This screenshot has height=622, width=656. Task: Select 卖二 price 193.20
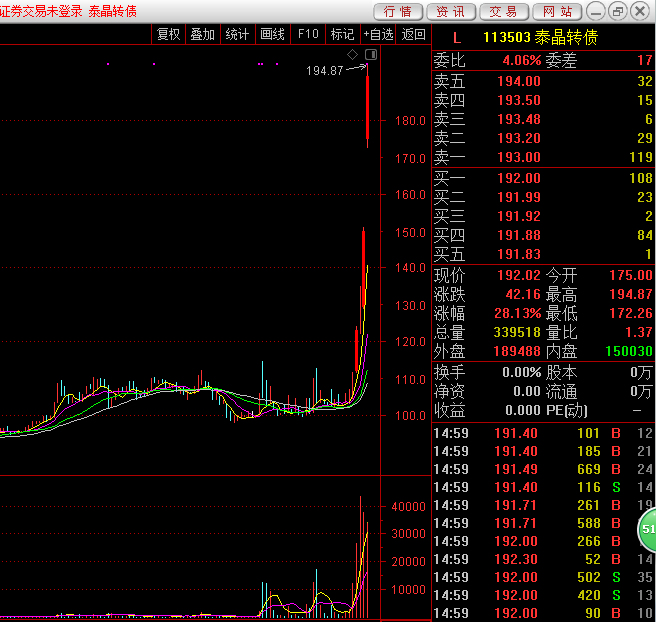519,138
